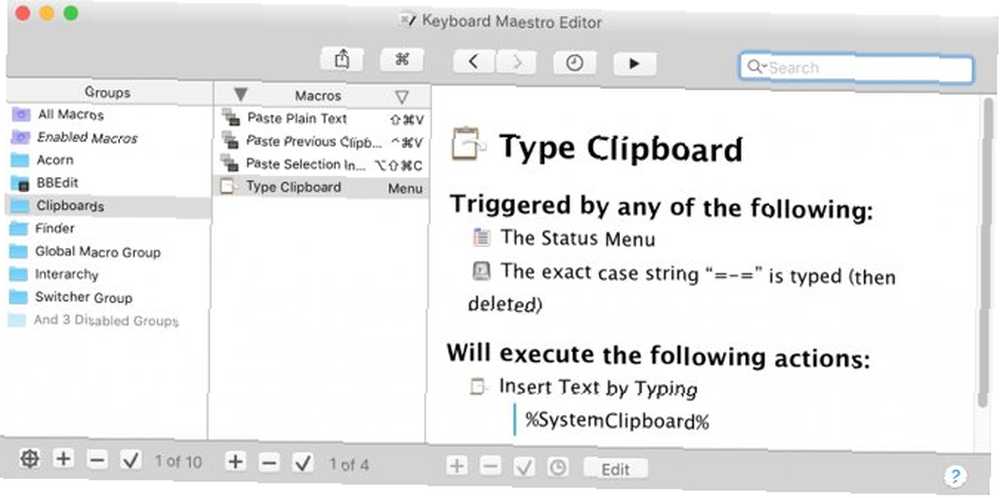Add a new macro with plus button
1000x498 pixels.
[236, 462]
